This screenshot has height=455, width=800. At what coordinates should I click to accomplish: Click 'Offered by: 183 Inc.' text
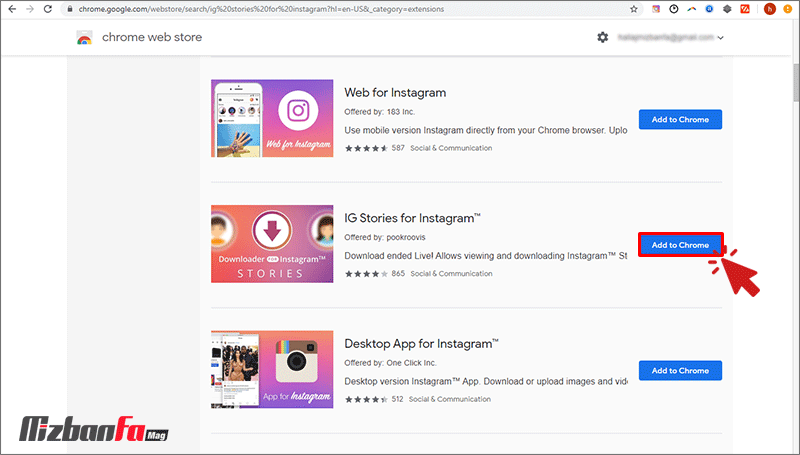point(380,112)
